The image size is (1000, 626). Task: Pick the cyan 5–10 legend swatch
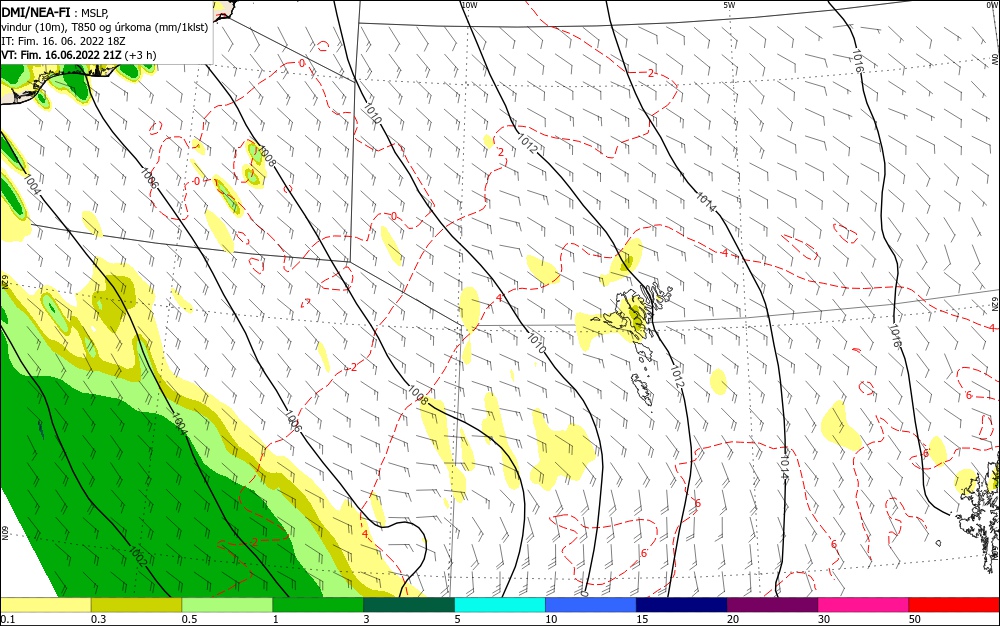click(500, 605)
